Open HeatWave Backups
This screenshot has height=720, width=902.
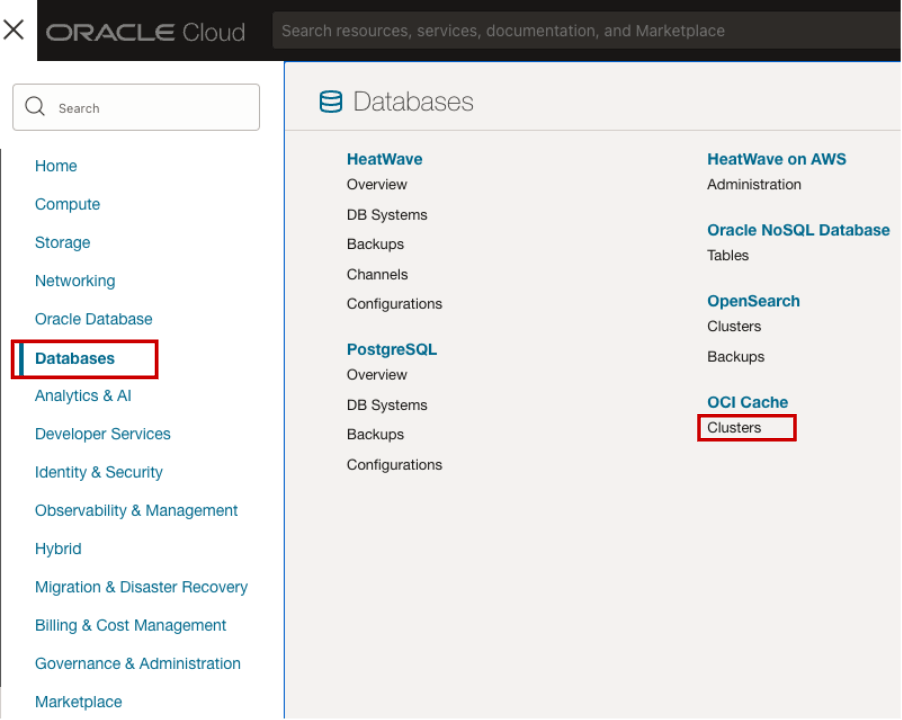point(375,244)
